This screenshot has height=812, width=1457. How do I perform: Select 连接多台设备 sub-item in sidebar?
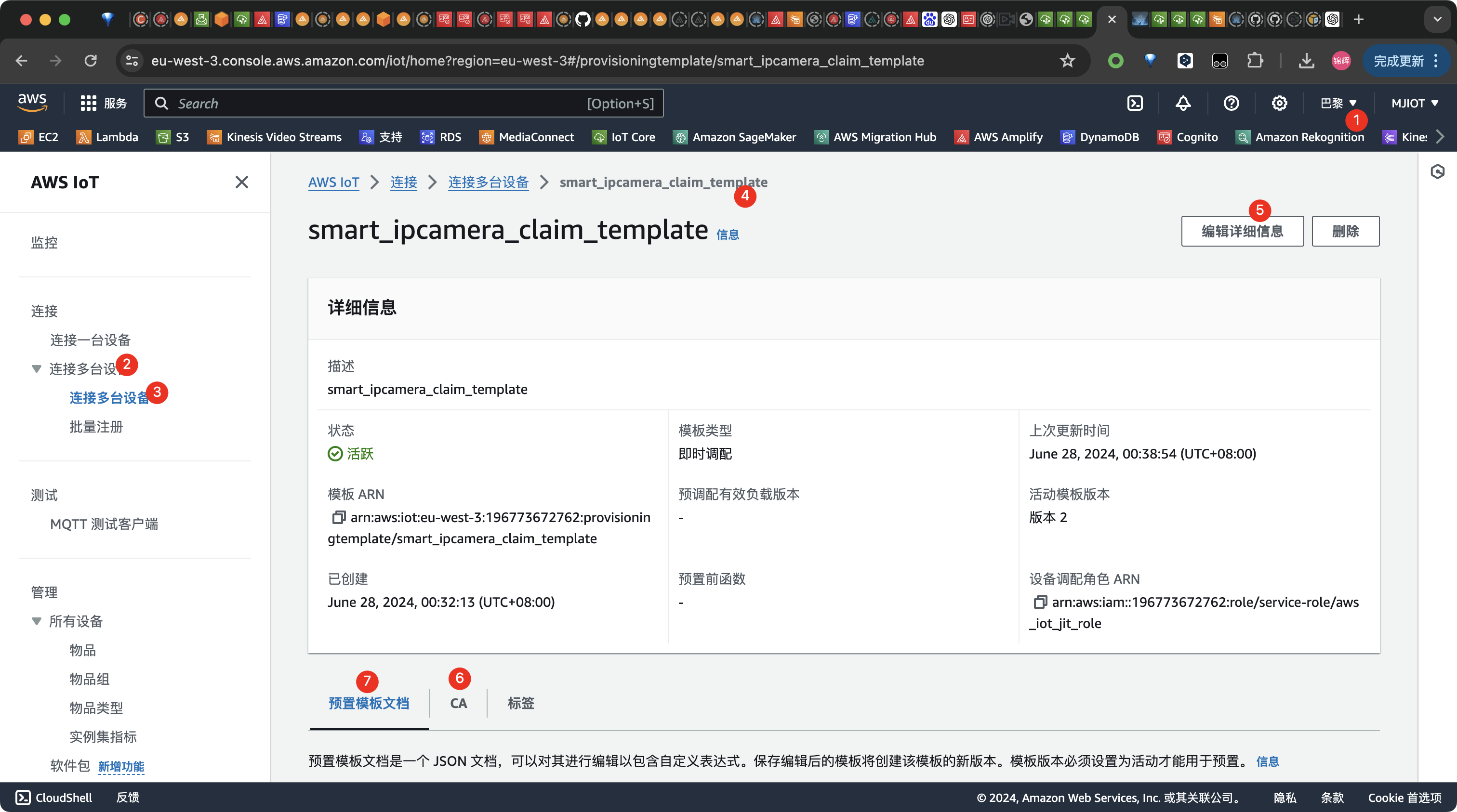pos(109,397)
